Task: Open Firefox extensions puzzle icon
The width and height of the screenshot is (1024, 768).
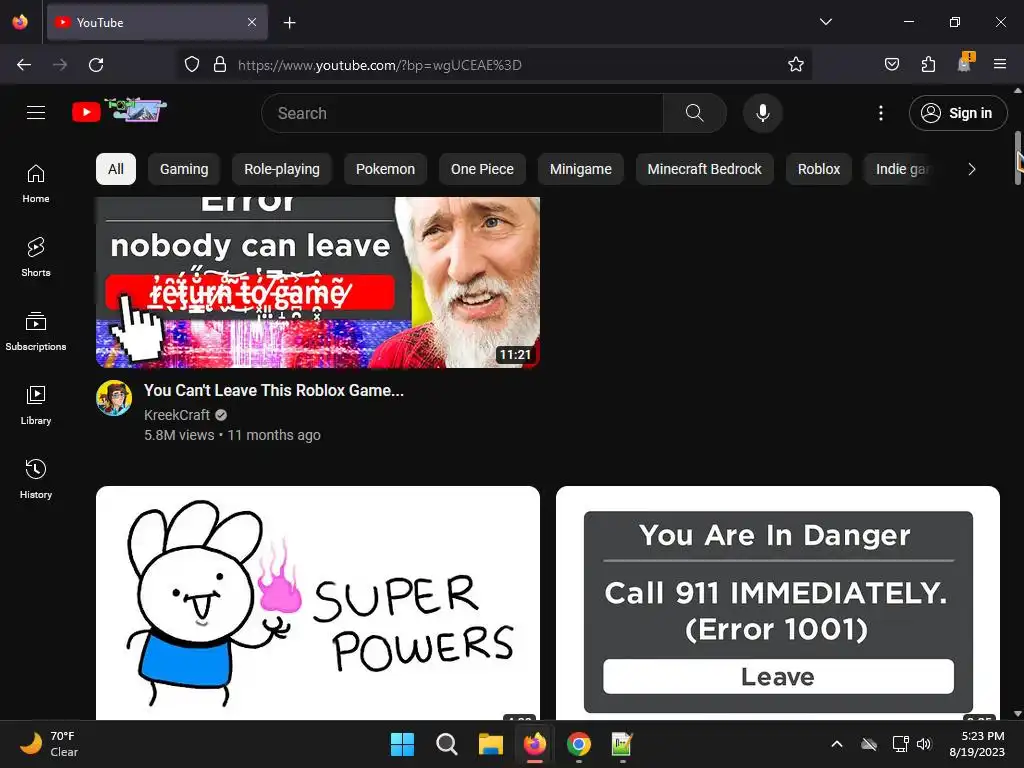Action: [x=928, y=65]
